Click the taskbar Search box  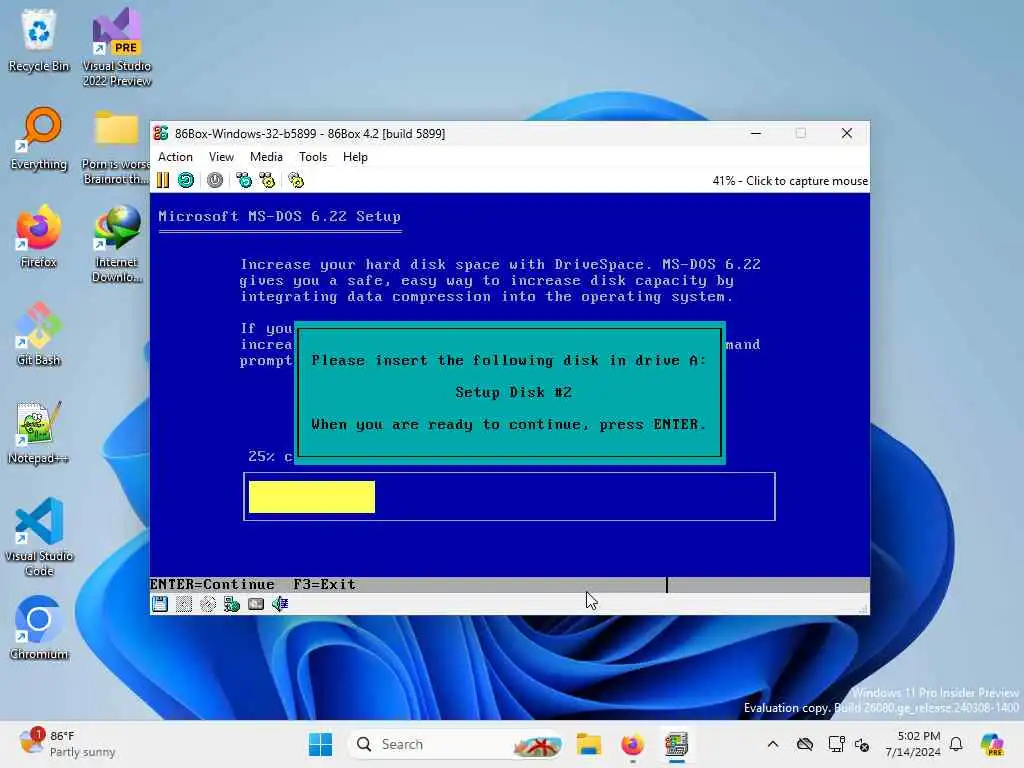pyautogui.click(x=457, y=744)
